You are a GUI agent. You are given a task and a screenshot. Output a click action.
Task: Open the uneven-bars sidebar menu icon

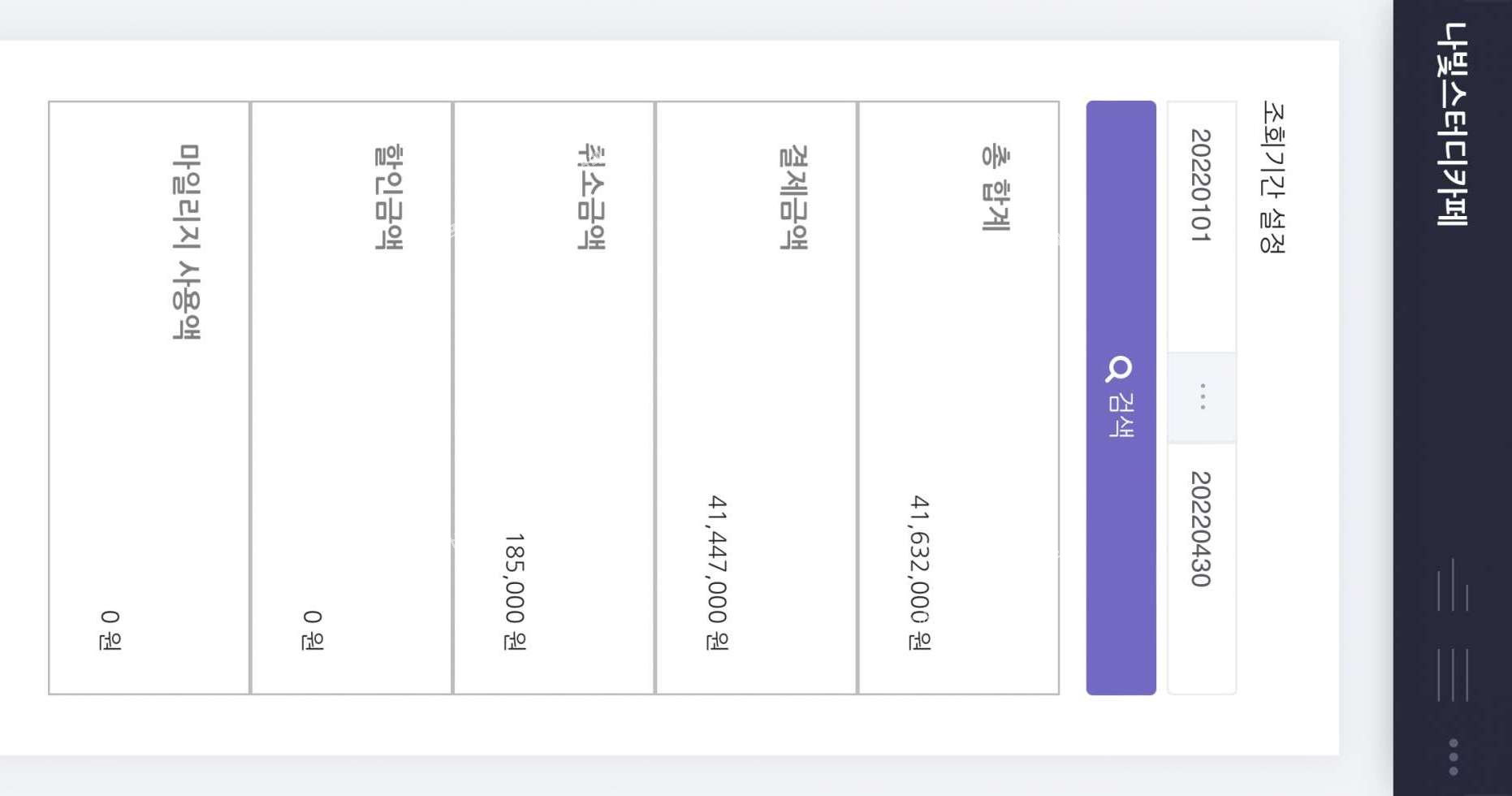point(1452,585)
